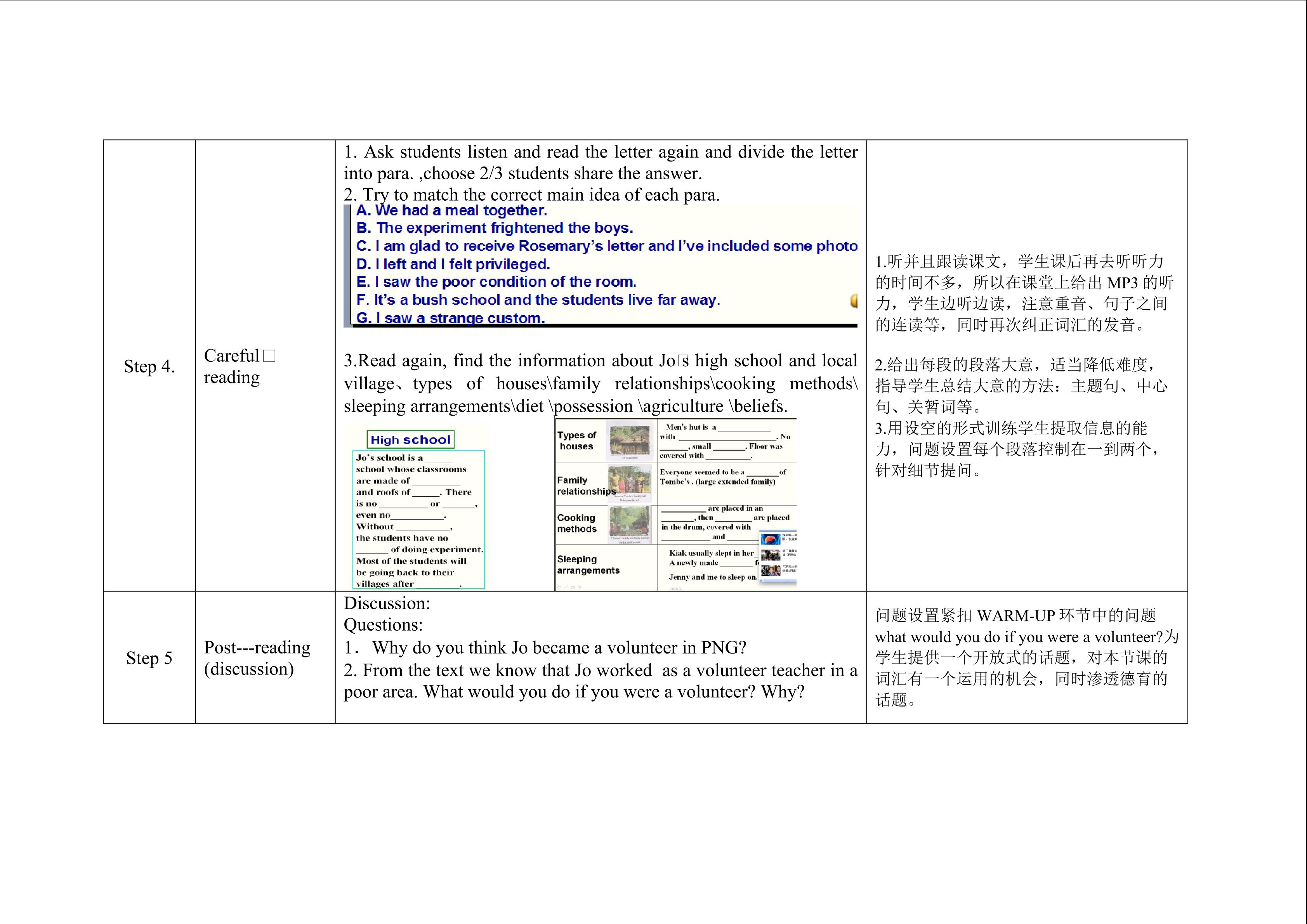Click the Step 4. cell
Image resolution: width=1307 pixels, height=924 pixels.
pos(149,366)
